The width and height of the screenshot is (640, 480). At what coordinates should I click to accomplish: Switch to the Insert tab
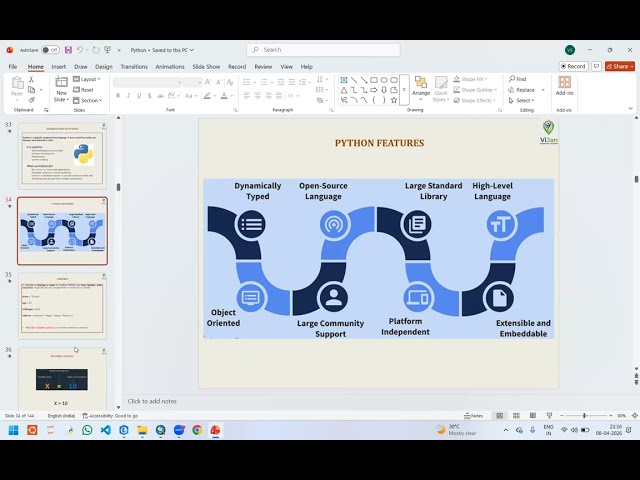59,67
